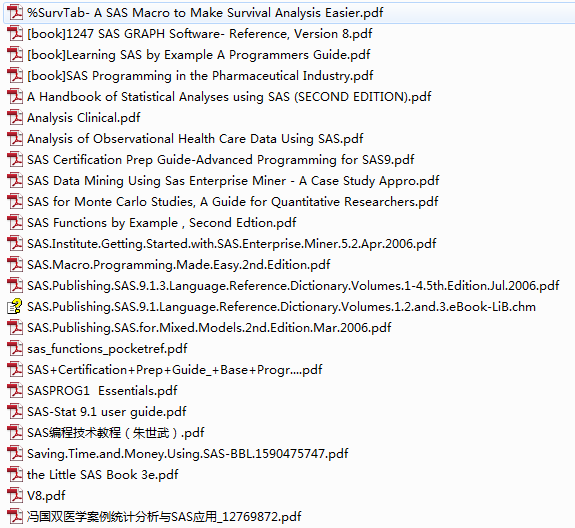Viewport: 575px width, 528px height.
Task: Select [book]1247 SAS GRAPH Software Reference file
Action: click(200, 34)
